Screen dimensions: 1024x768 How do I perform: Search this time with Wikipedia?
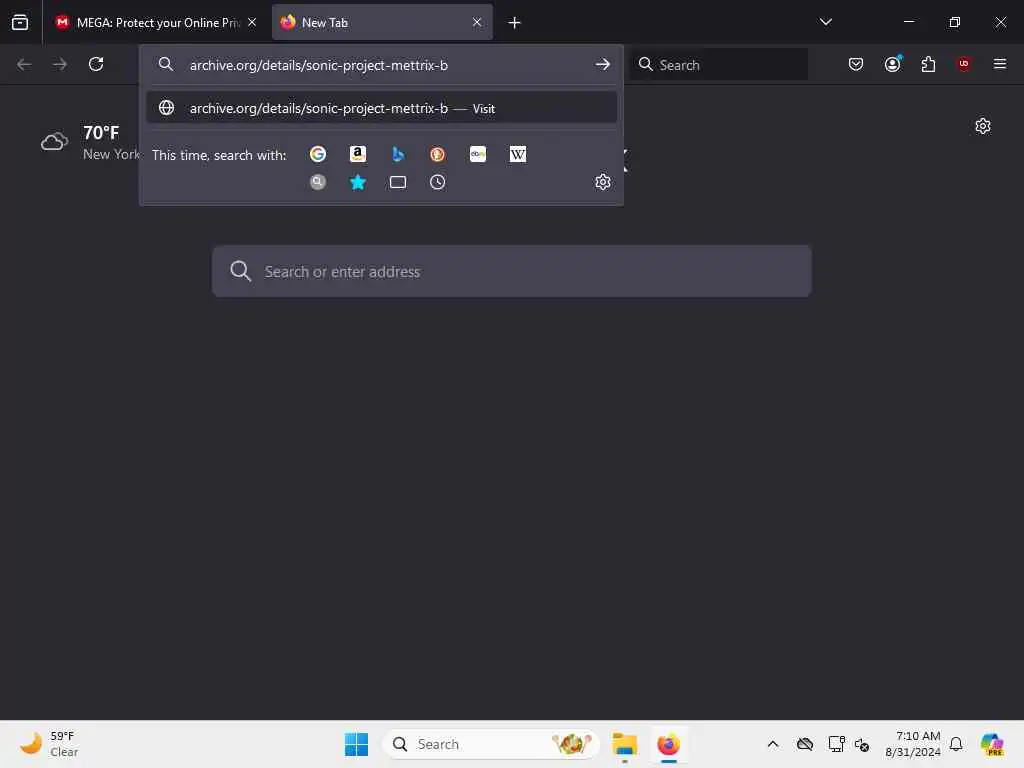coord(518,154)
